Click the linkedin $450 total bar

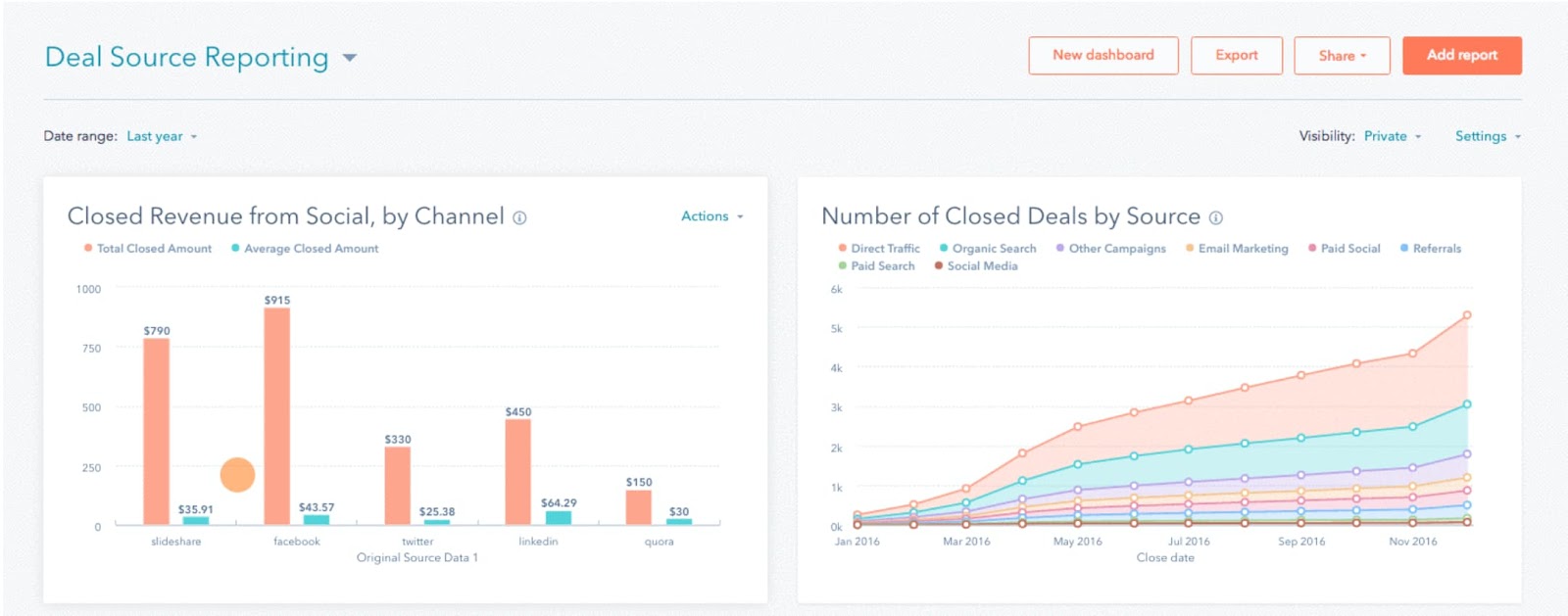(x=518, y=472)
